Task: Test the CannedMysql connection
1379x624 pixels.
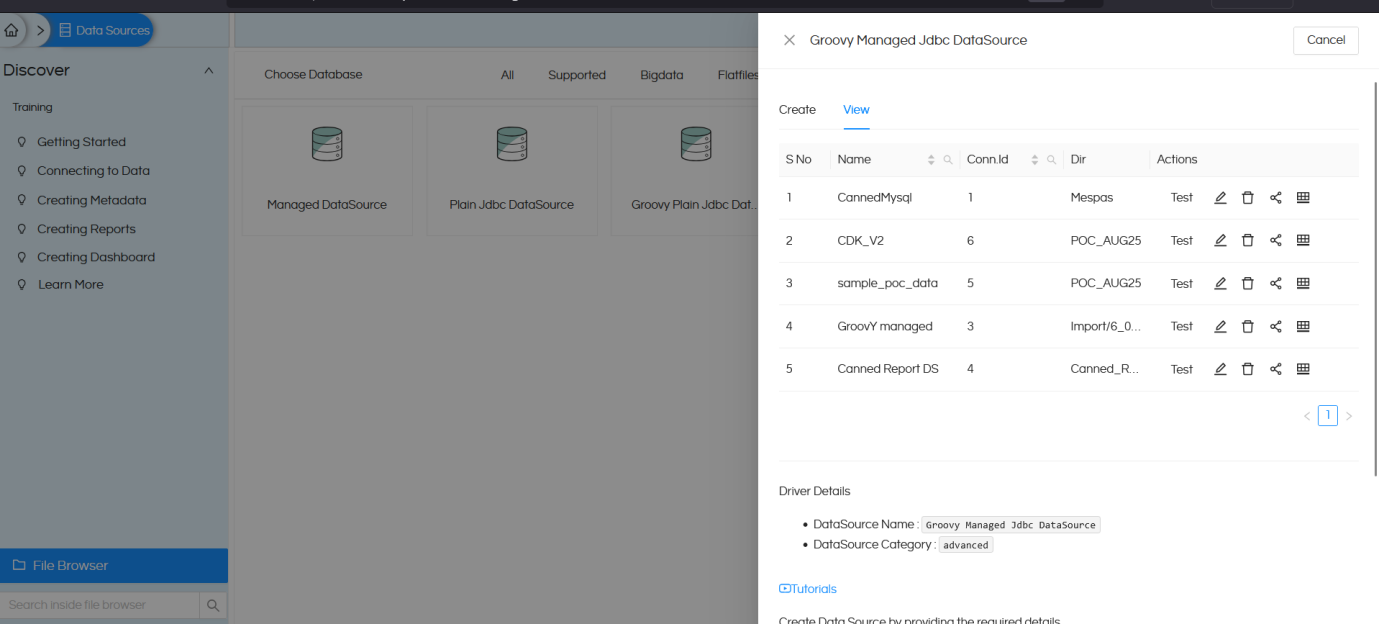Action: [1181, 198]
